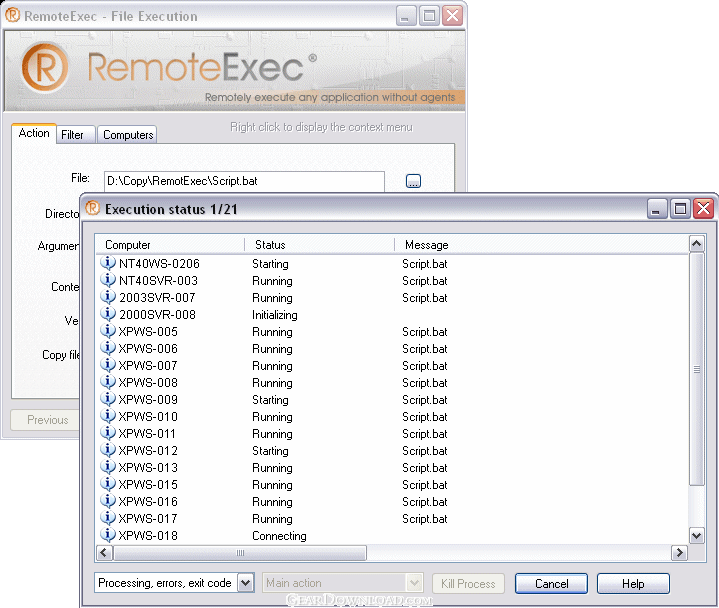Screen dimensions: 719x608
Task: Click the info icon next to XPWS-018
Action: coord(109,535)
